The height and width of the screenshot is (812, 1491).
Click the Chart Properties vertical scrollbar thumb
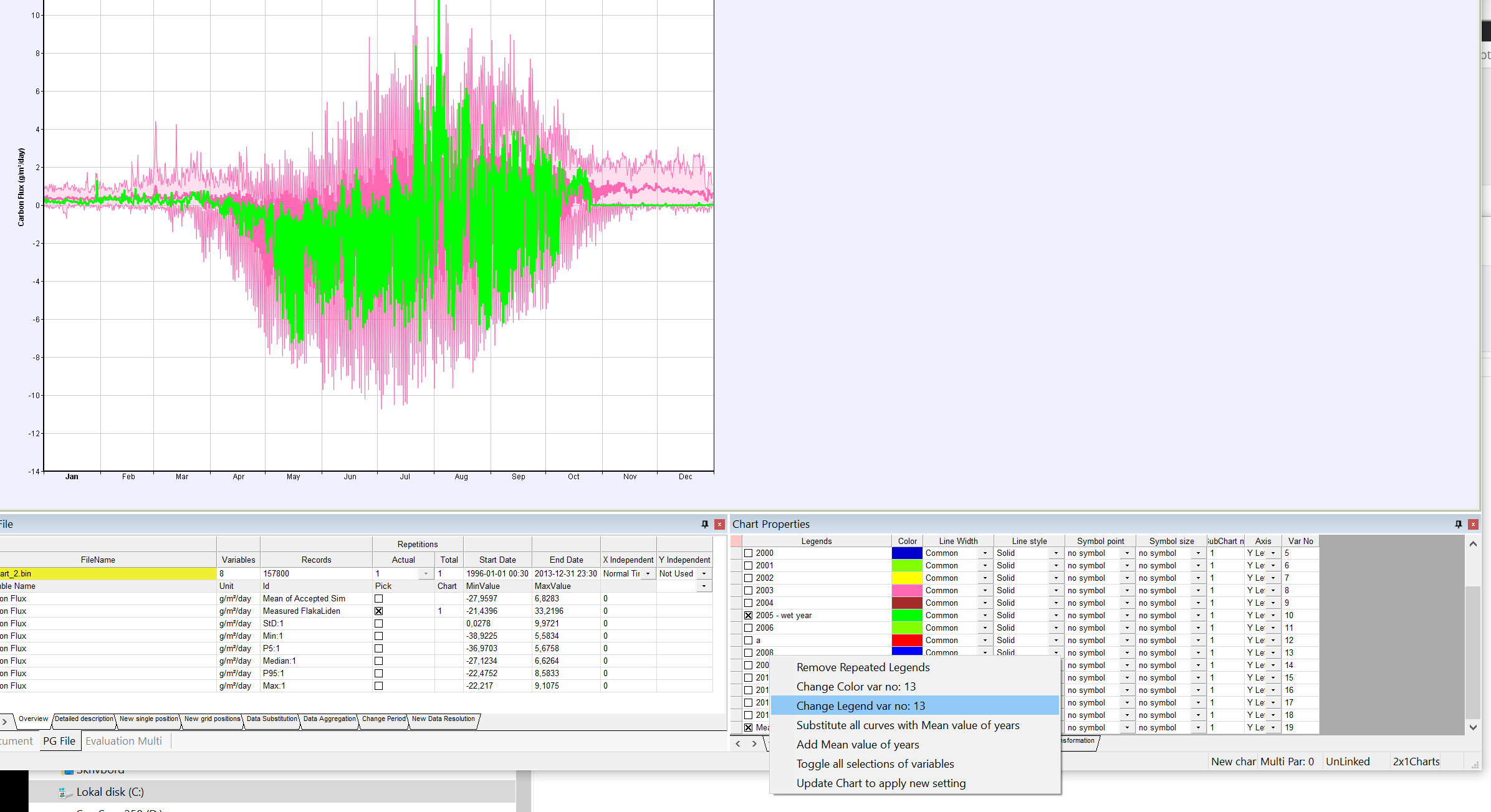(1473, 651)
